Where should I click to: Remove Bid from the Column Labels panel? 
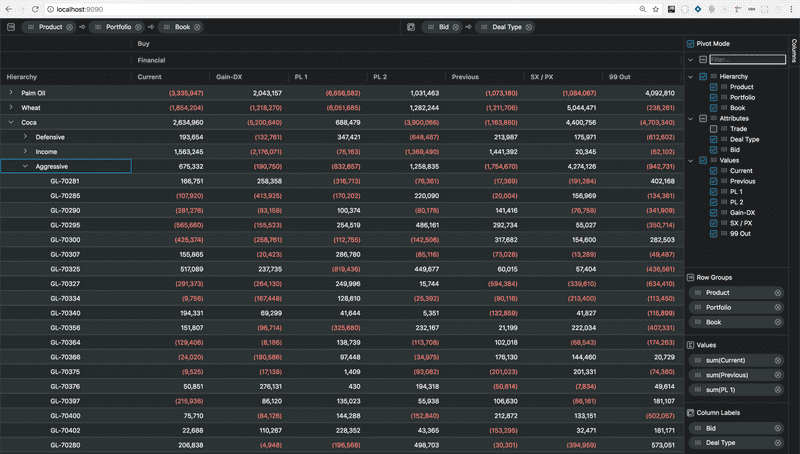(x=778, y=428)
